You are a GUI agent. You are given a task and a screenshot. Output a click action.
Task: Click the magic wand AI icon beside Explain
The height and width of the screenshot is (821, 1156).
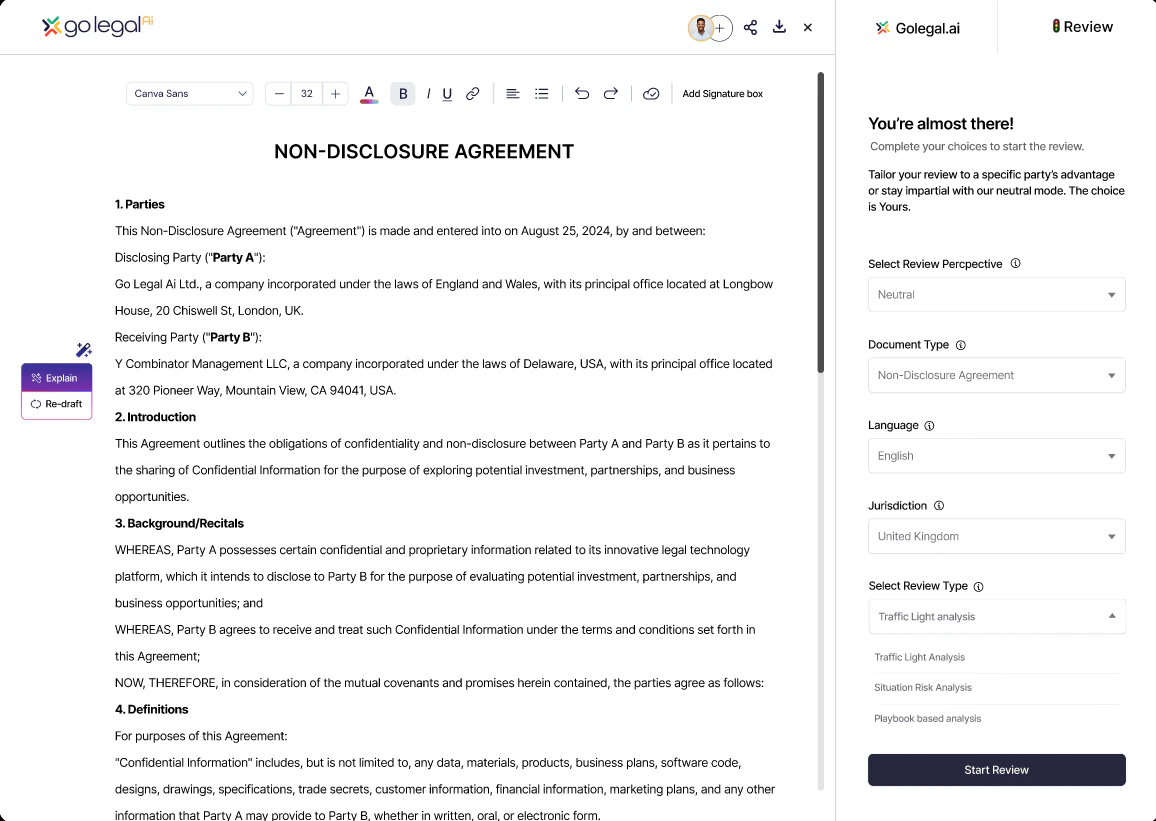pyautogui.click(x=84, y=350)
